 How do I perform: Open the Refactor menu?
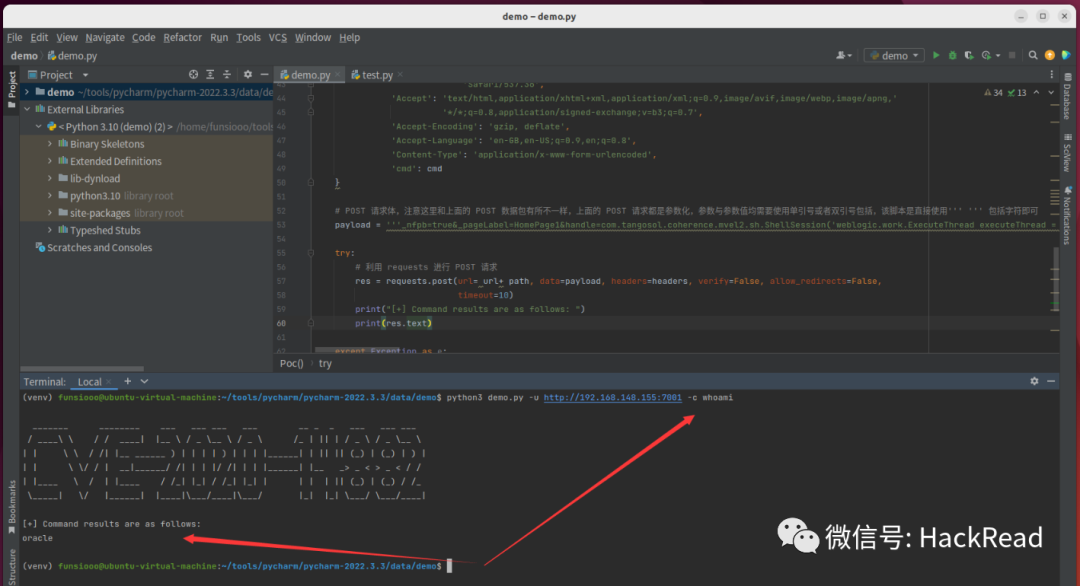coord(183,37)
